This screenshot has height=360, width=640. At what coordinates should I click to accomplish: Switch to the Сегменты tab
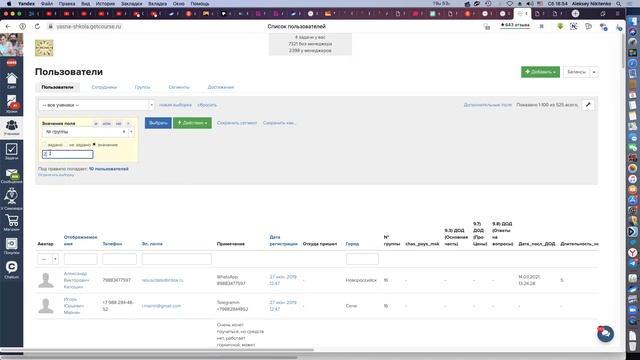click(179, 87)
